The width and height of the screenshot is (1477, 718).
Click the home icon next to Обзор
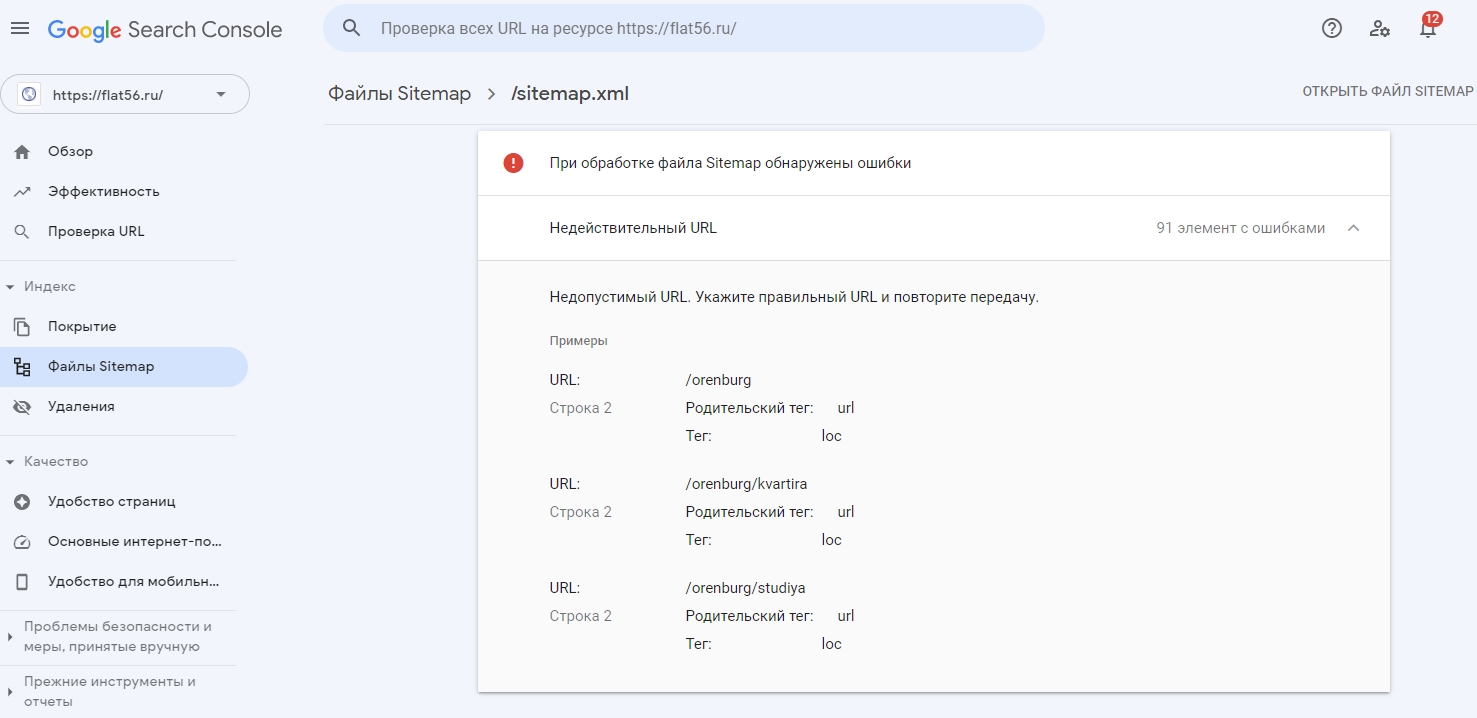tap(22, 152)
